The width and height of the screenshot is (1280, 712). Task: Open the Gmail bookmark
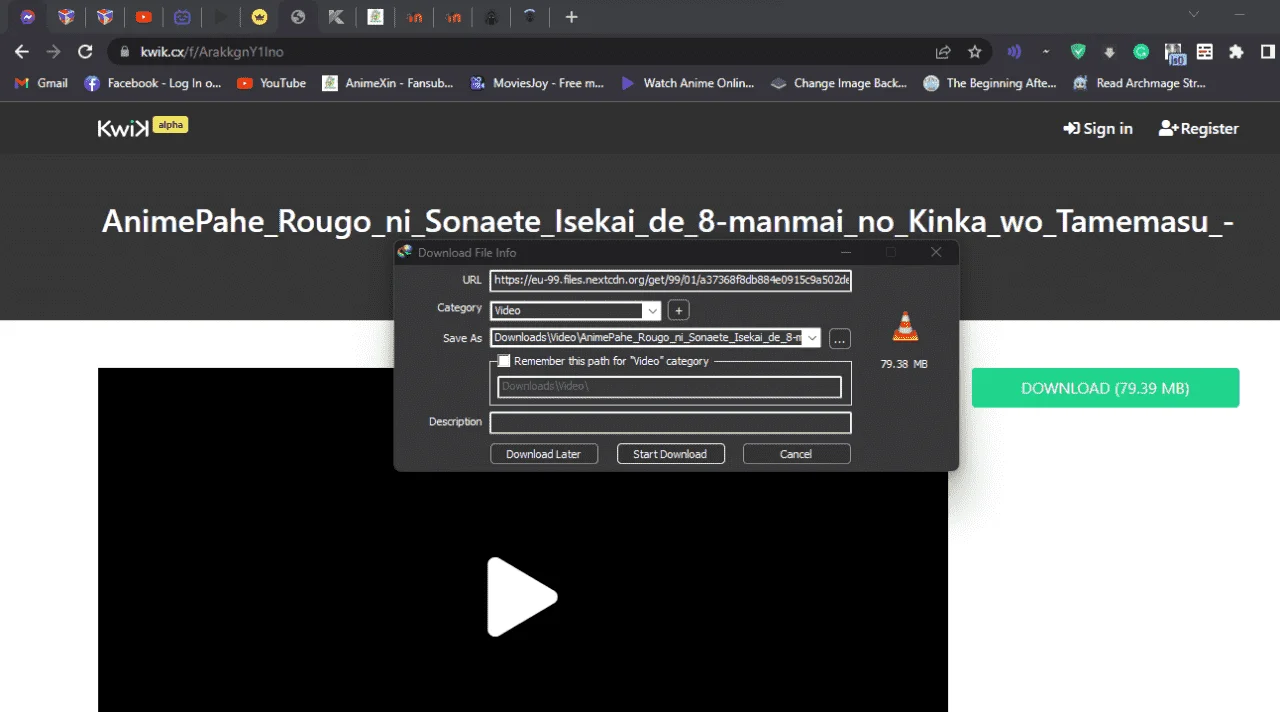coord(42,83)
